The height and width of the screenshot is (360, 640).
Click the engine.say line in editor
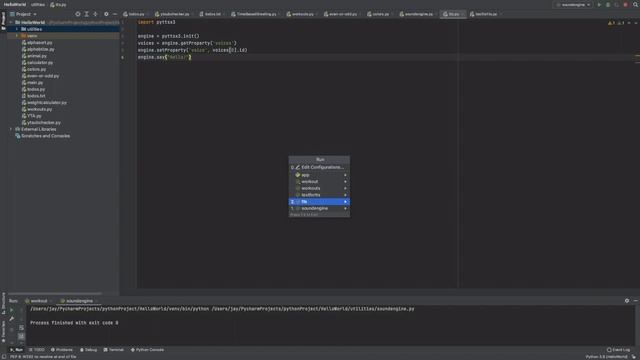[x=164, y=57]
